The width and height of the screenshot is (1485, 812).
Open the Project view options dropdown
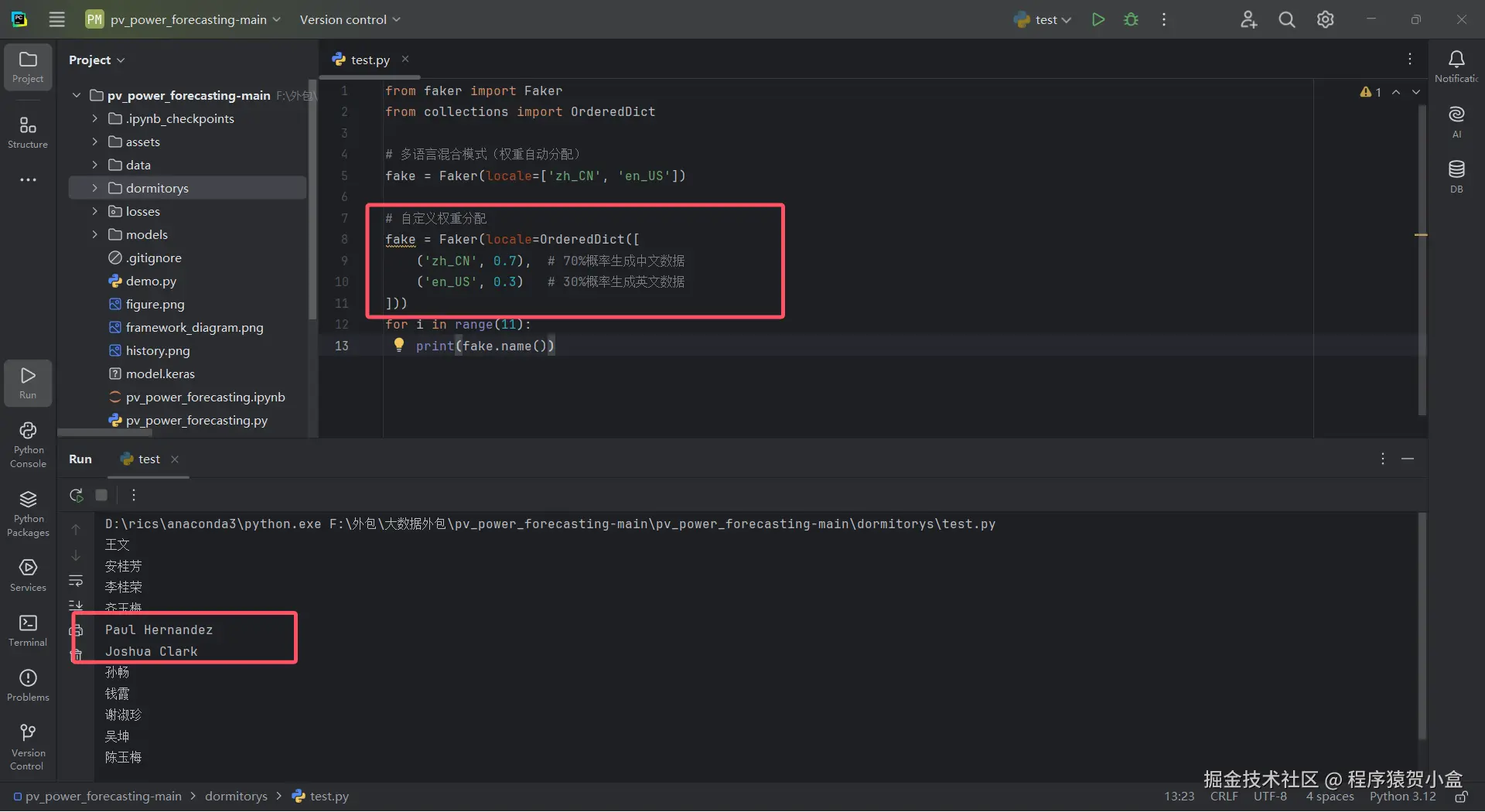(97, 60)
